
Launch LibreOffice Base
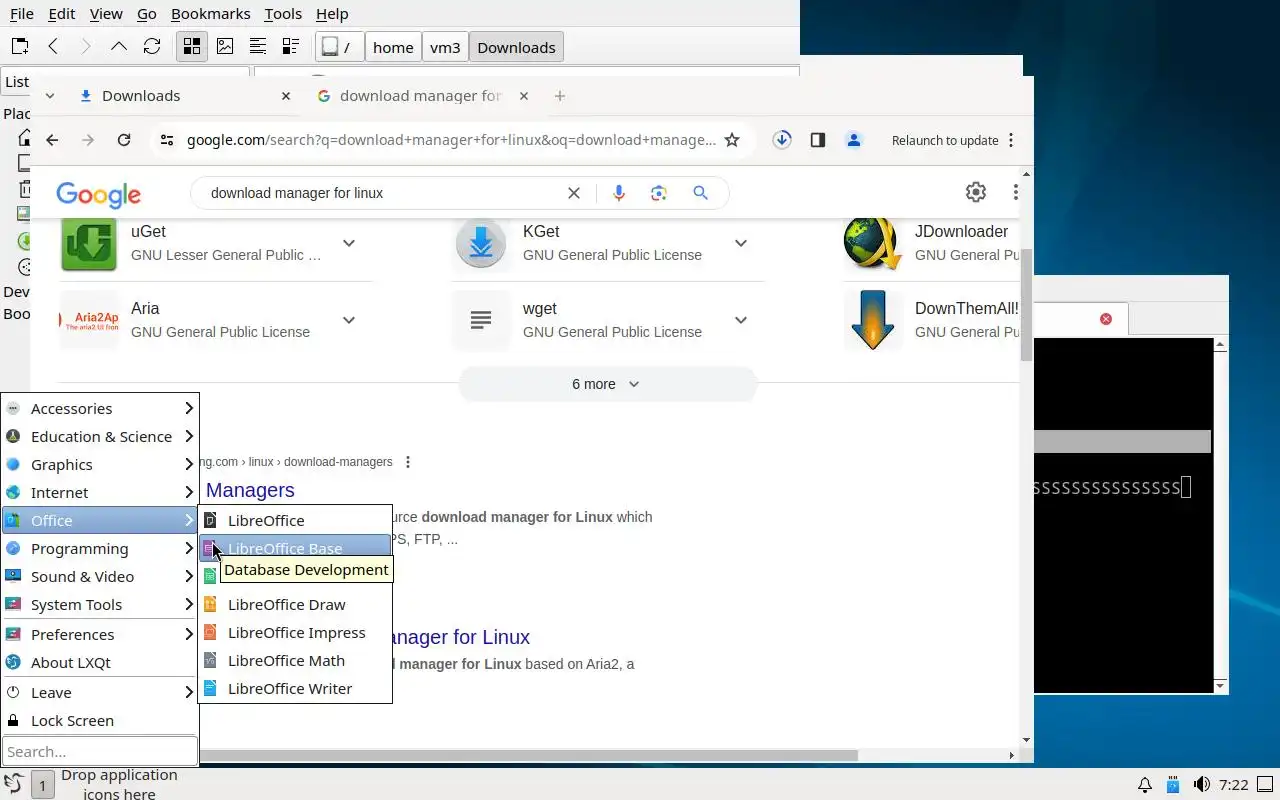coord(295,548)
